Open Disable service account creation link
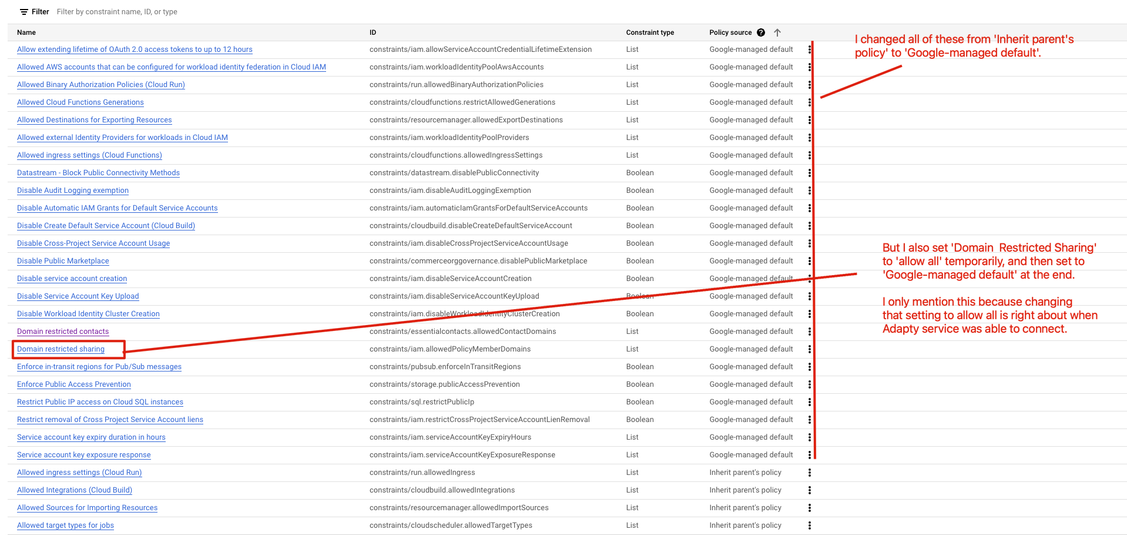The width and height of the screenshot is (1127, 535). 72,278
